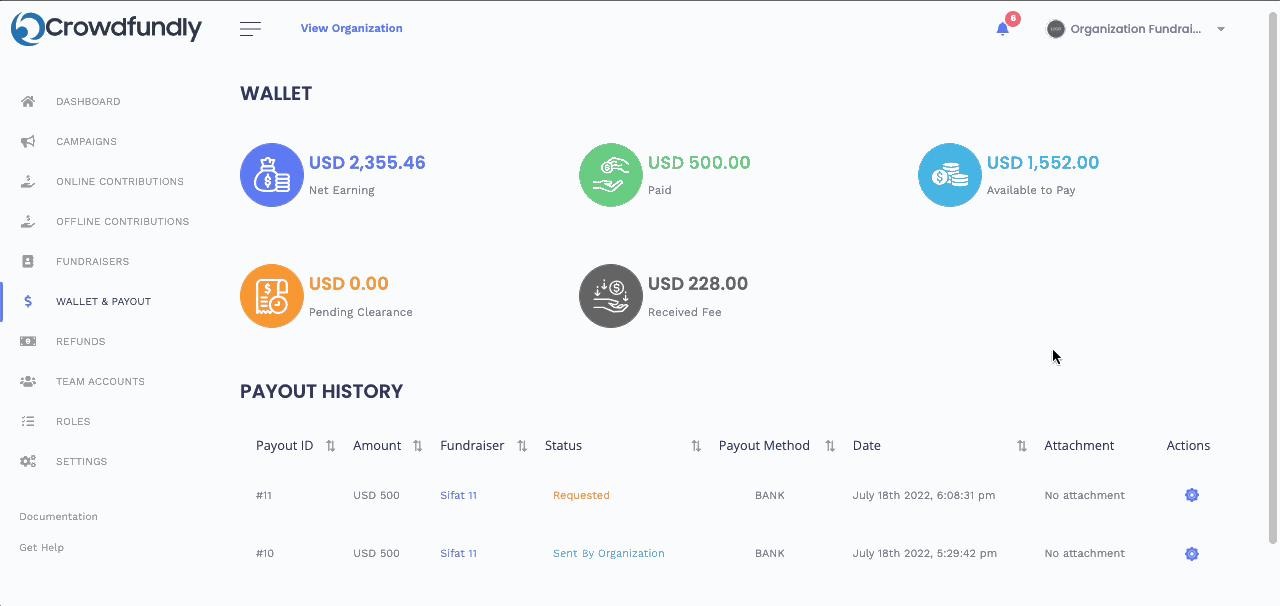
Task: Expand the Organization Fundraiser account dropdown arrow
Action: (1221, 29)
